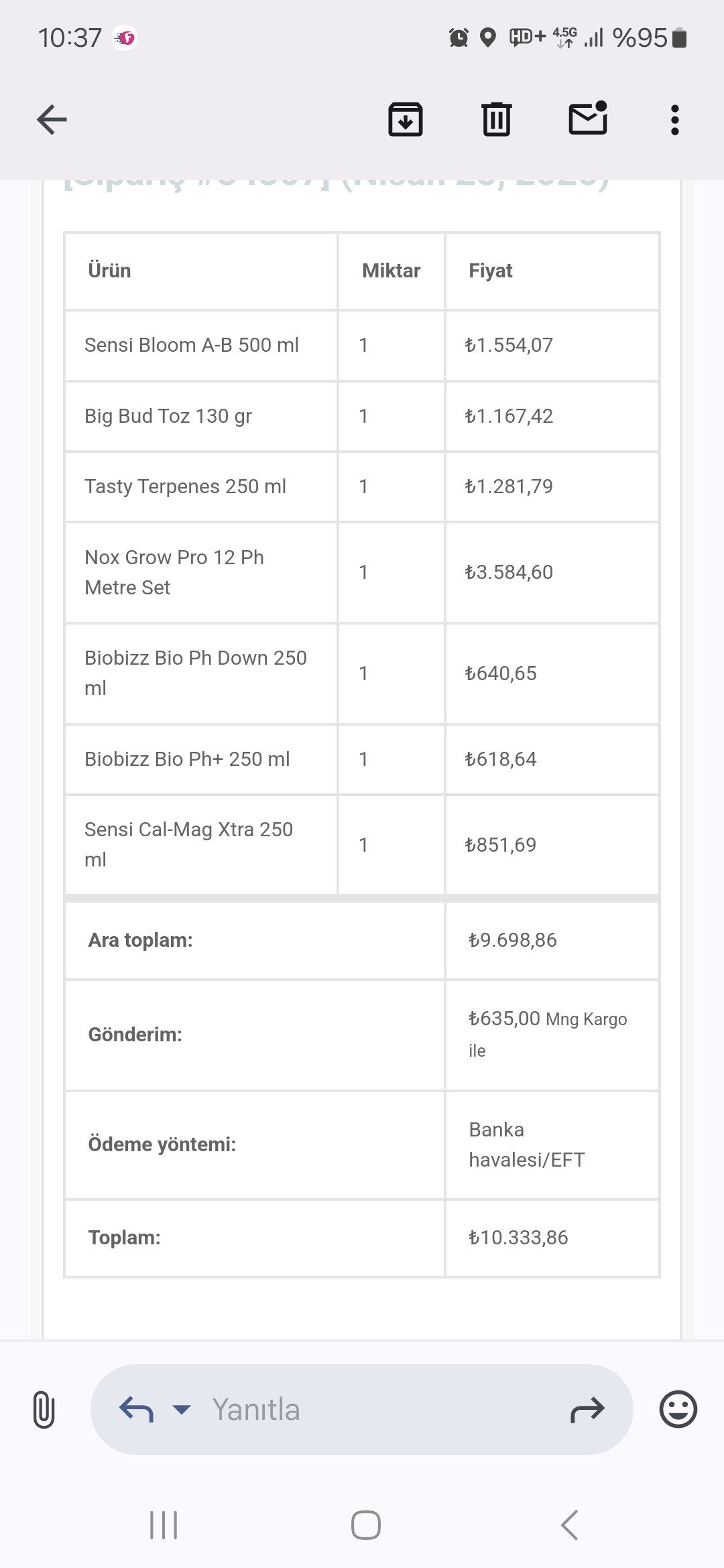
Task: Go back with the top arrow
Action: 52,120
